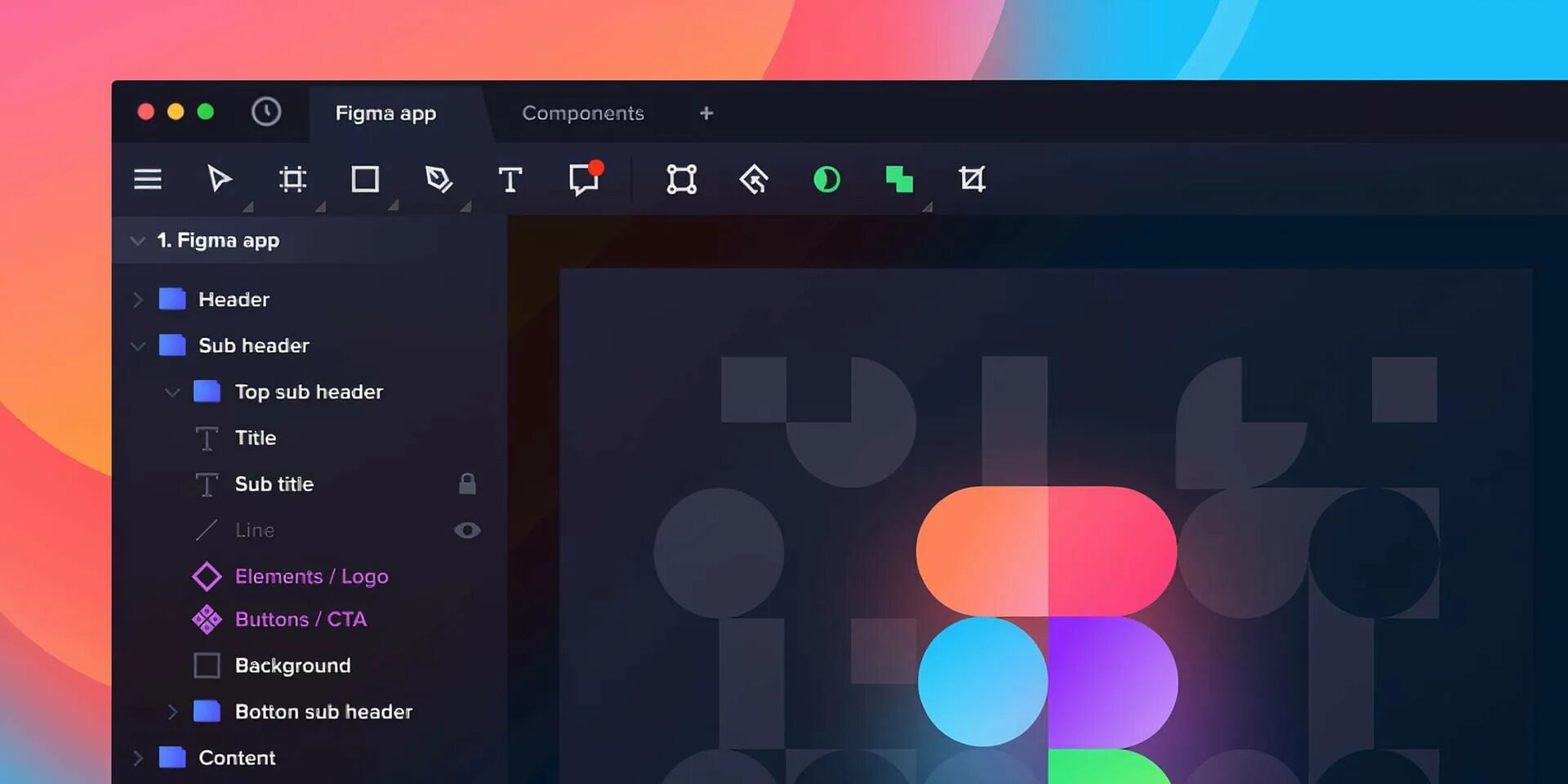Click the Top sub header folder icon
The height and width of the screenshot is (784, 1568).
[x=207, y=391]
